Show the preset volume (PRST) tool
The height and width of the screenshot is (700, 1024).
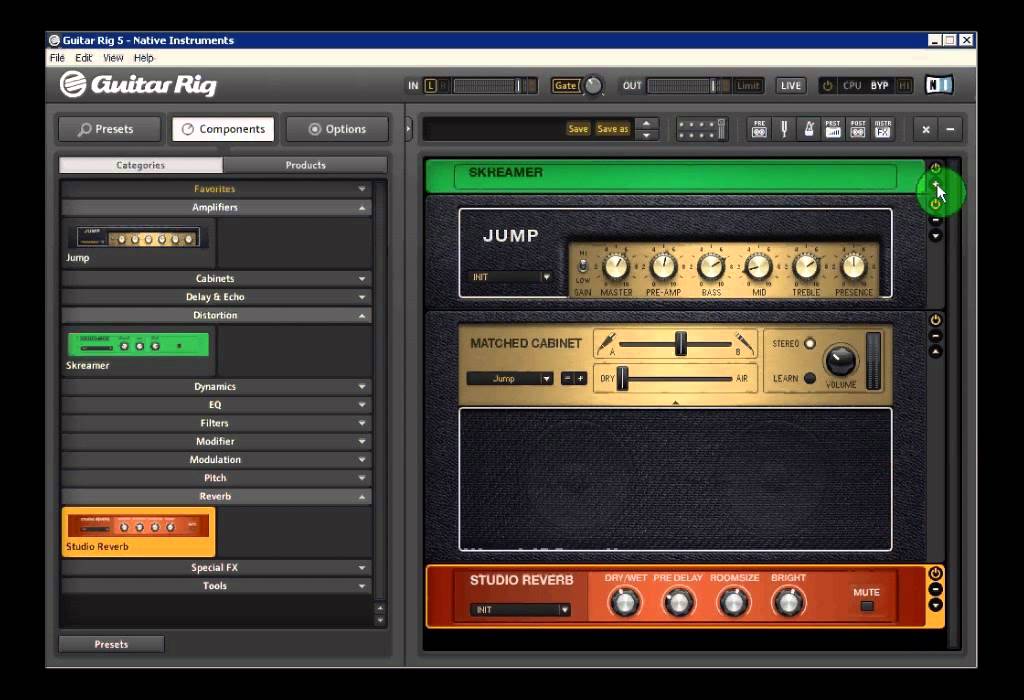833,129
